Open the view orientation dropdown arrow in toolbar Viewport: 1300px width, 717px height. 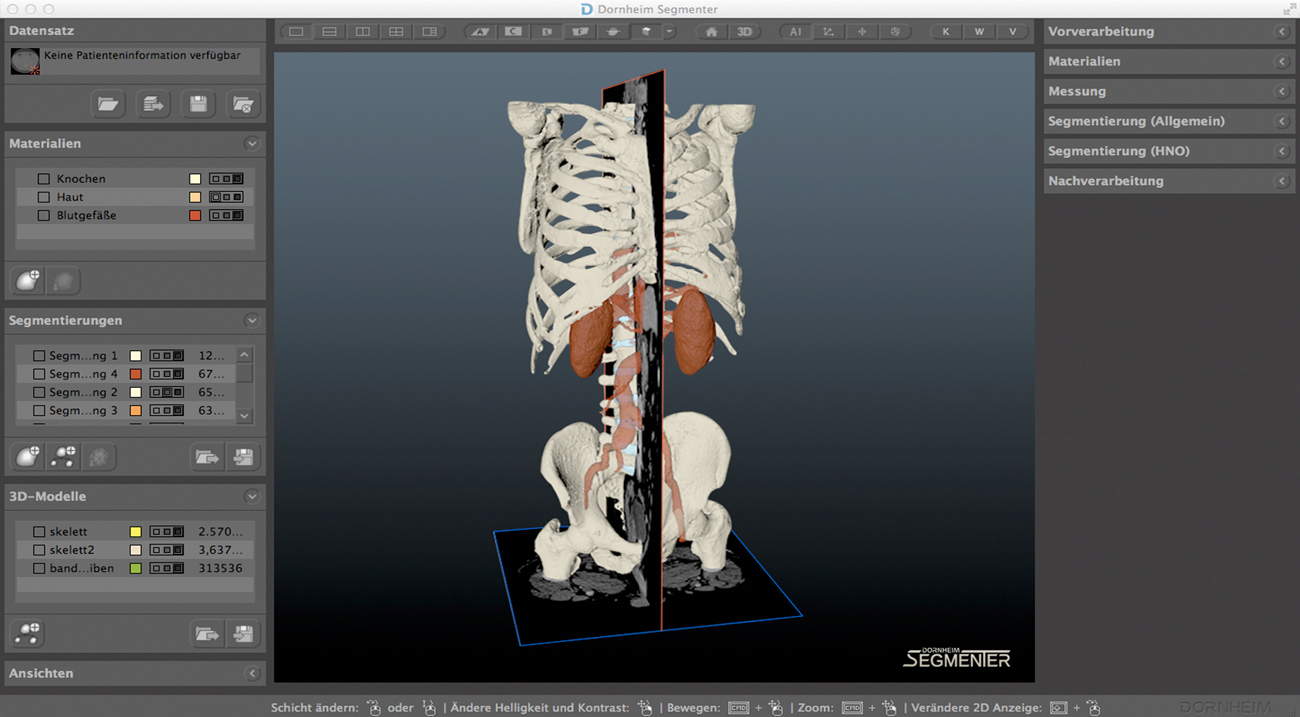(x=669, y=32)
